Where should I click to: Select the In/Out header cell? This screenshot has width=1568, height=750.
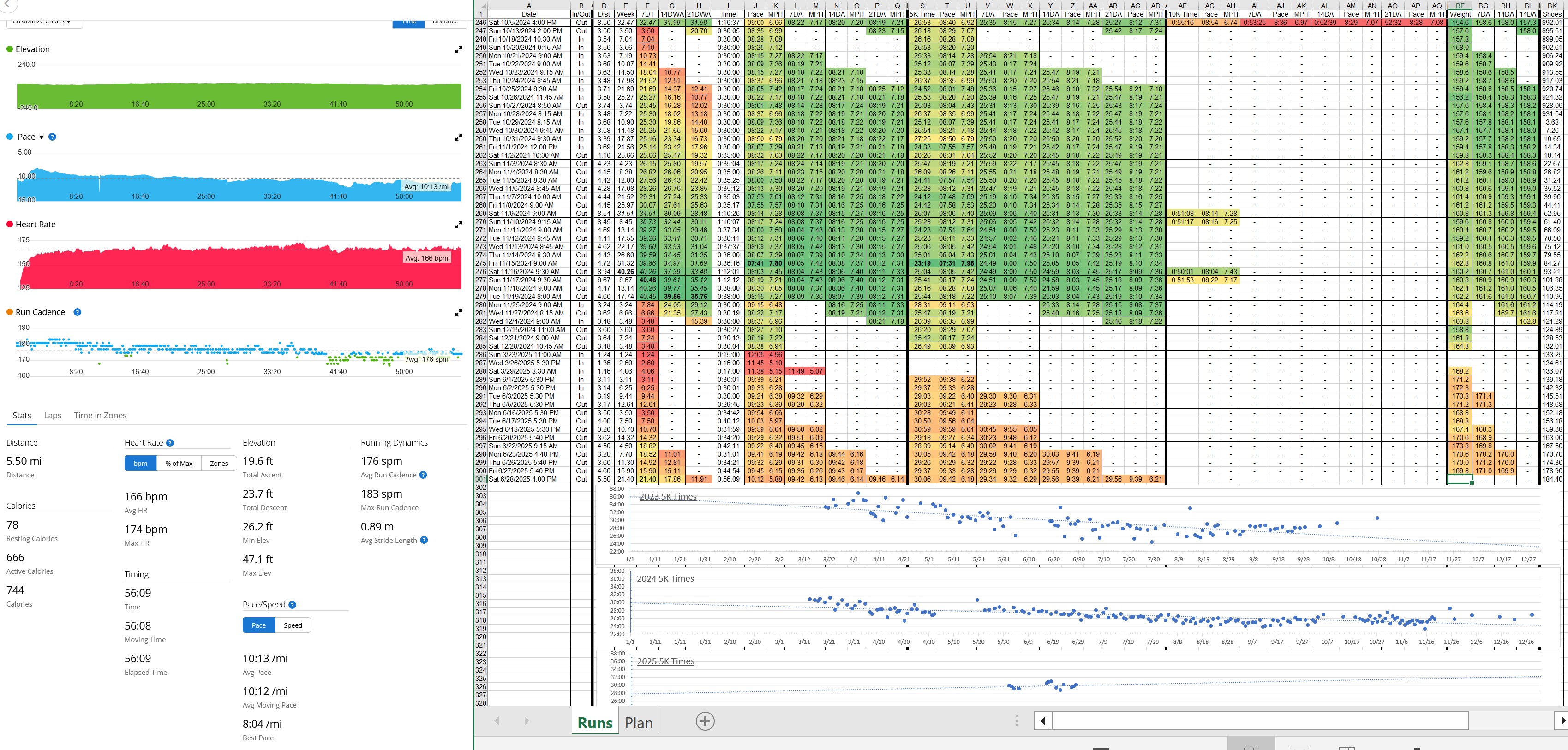click(x=581, y=14)
